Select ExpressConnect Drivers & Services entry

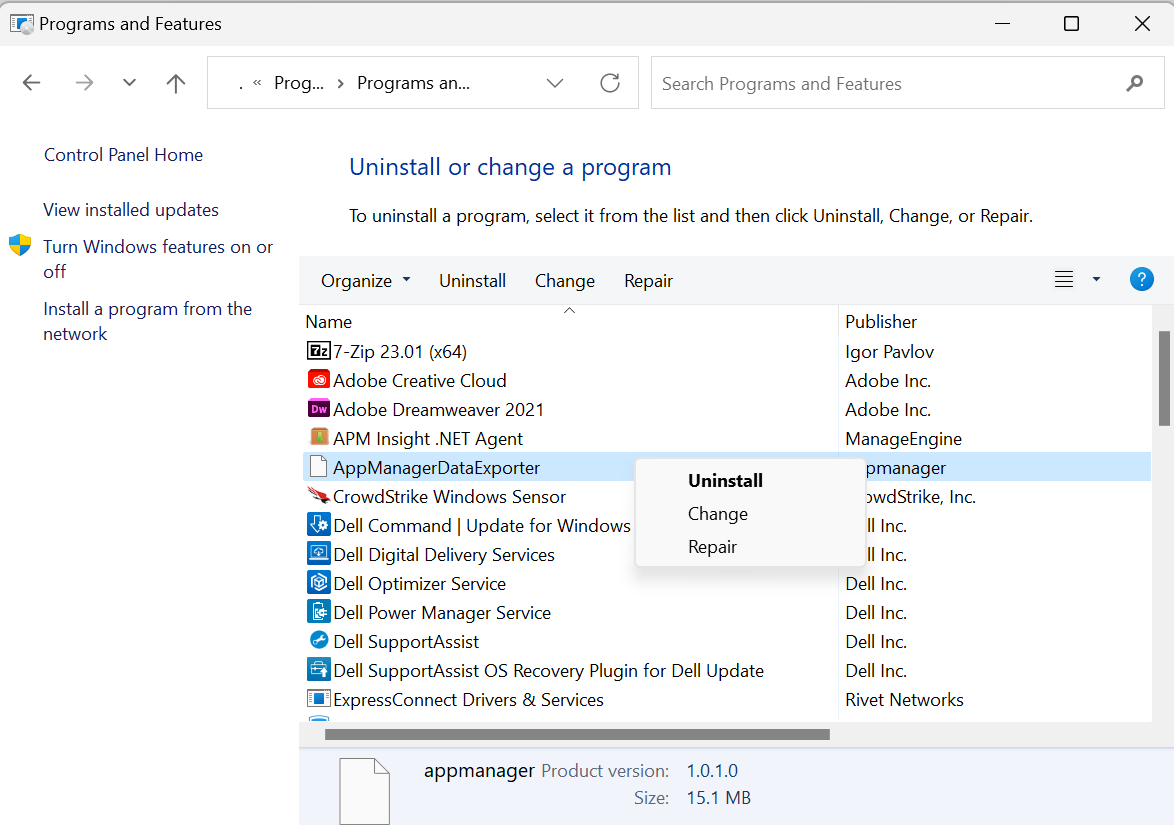tap(468, 700)
